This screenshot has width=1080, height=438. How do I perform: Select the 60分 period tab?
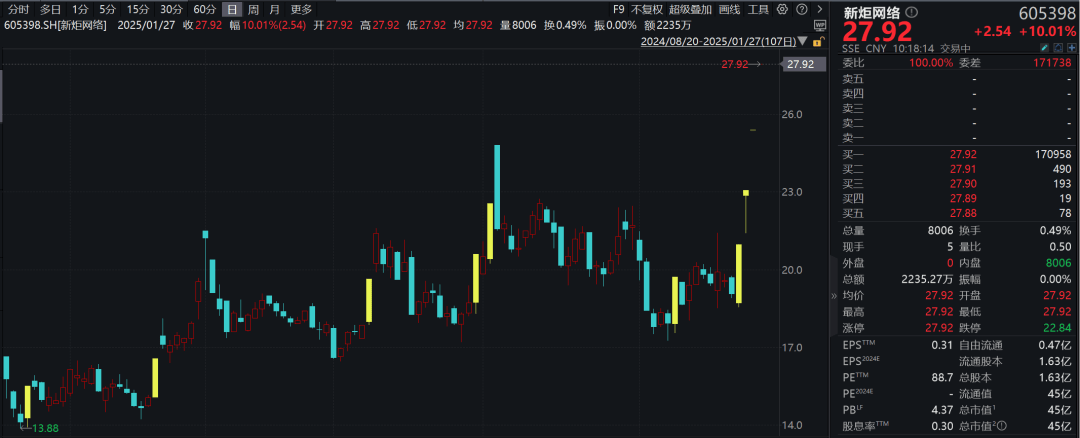tap(205, 10)
